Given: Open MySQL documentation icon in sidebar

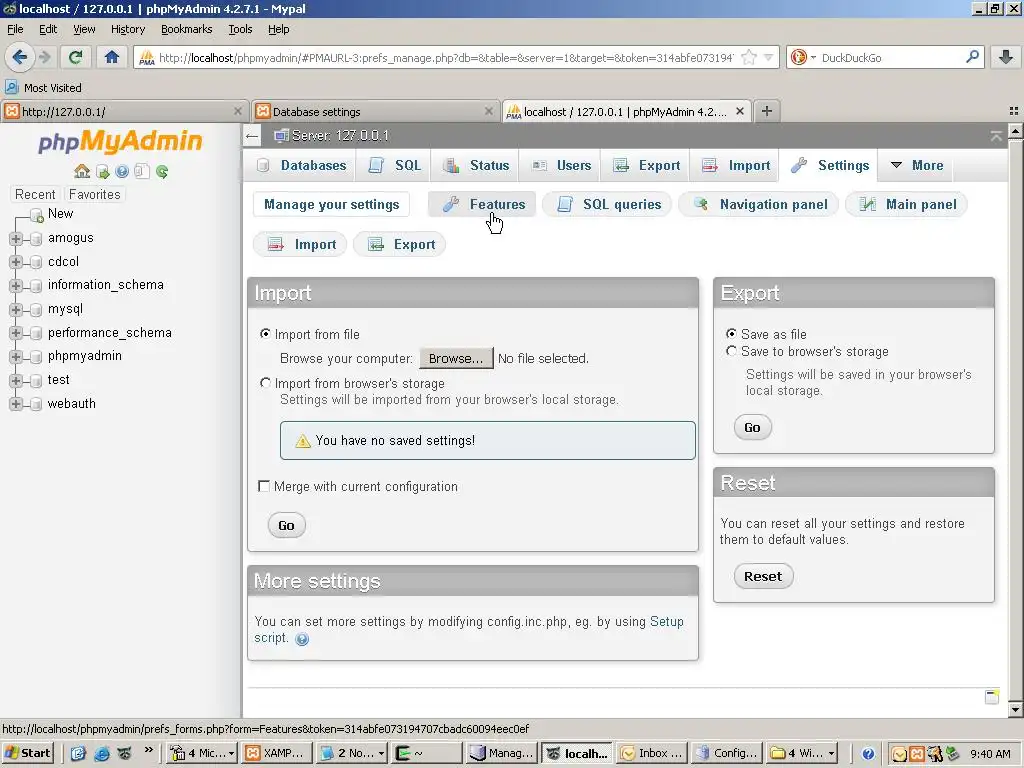Looking at the screenshot, I should (142, 171).
